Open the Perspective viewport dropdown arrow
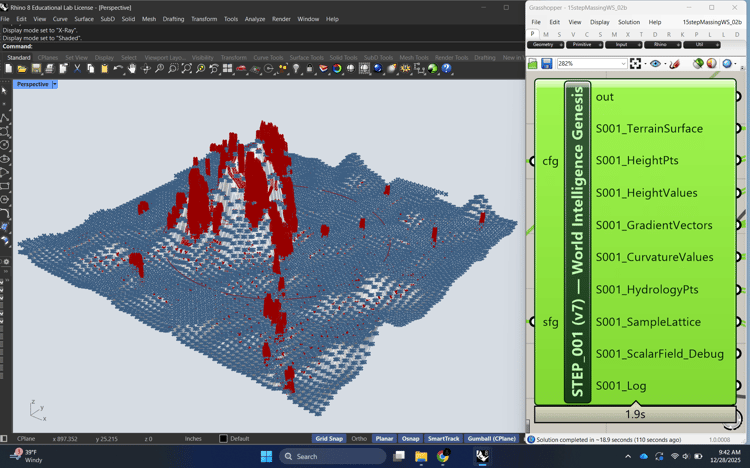This screenshot has width=750, height=468. tap(55, 85)
